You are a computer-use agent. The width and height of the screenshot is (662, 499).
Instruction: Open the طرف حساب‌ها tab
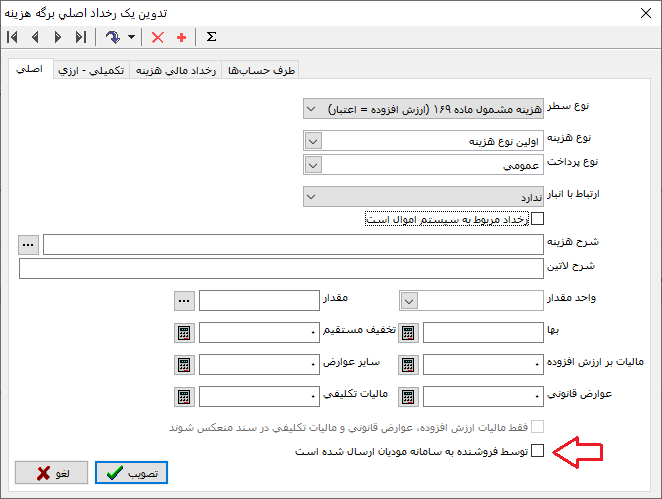274,71
